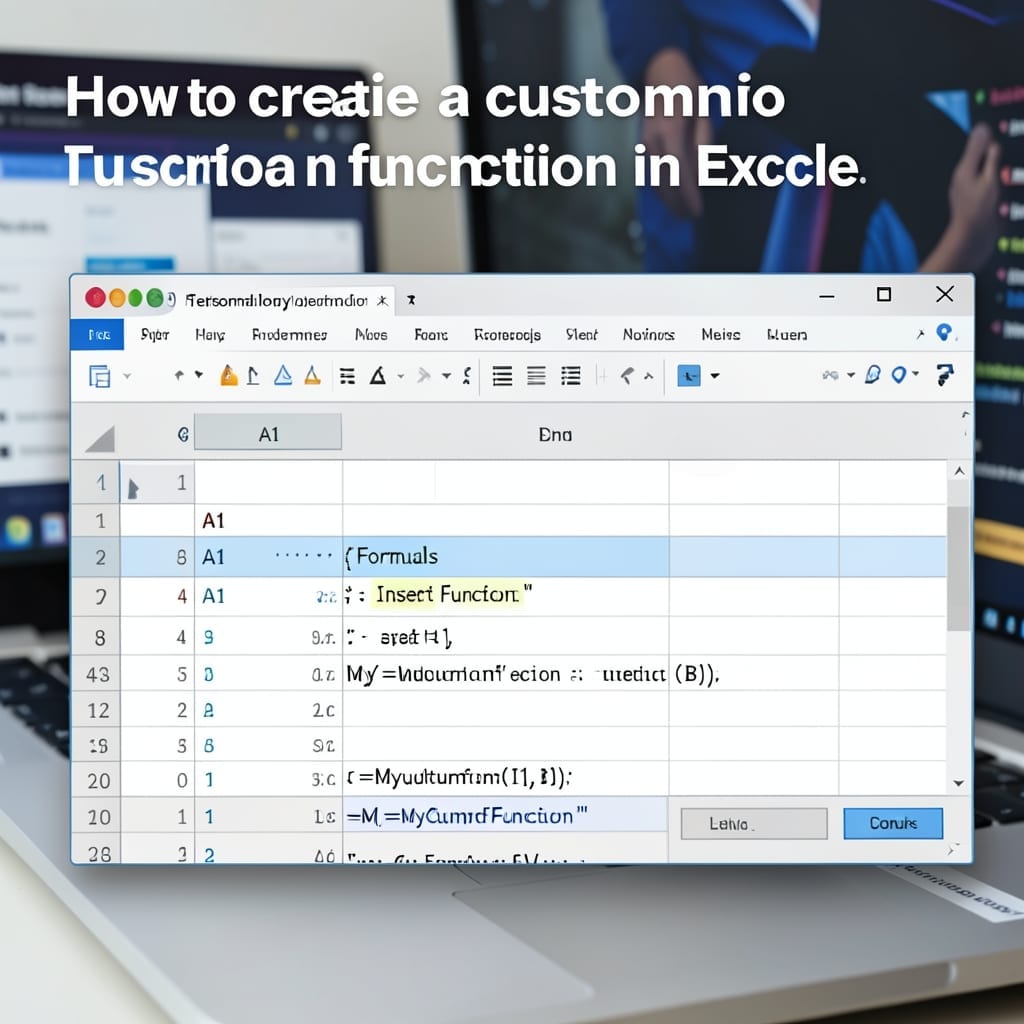The height and width of the screenshot is (1024, 1024).
Task: Open the gray dropdown after the black triangle
Action: [x=401, y=376]
